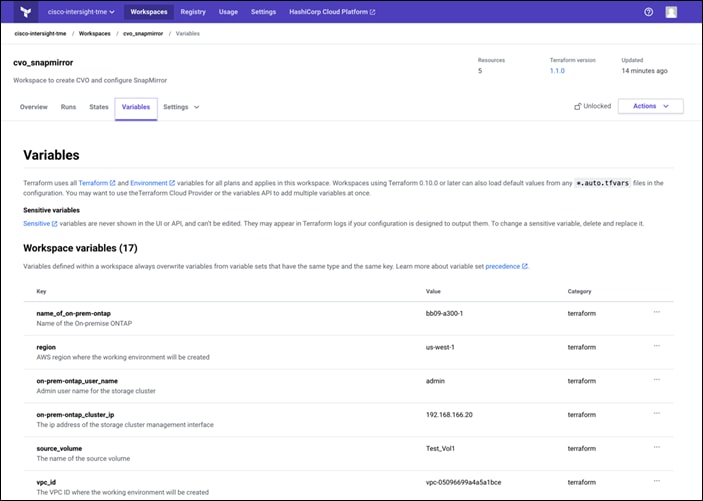Open Terraform version 1.1.0 link
The width and height of the screenshot is (703, 501).
(557, 71)
